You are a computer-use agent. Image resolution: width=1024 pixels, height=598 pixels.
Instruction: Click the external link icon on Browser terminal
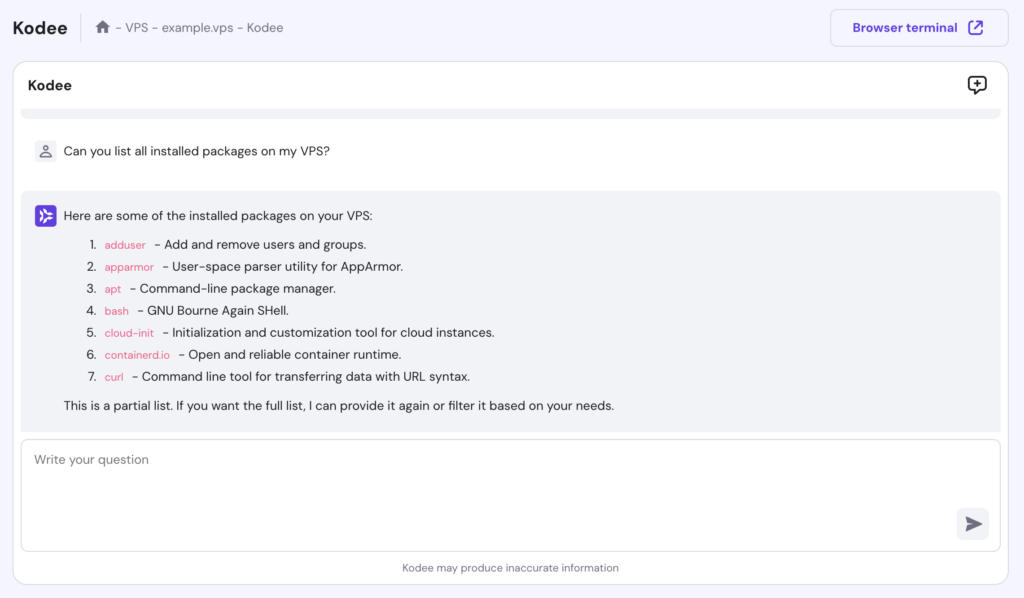[x=976, y=28]
